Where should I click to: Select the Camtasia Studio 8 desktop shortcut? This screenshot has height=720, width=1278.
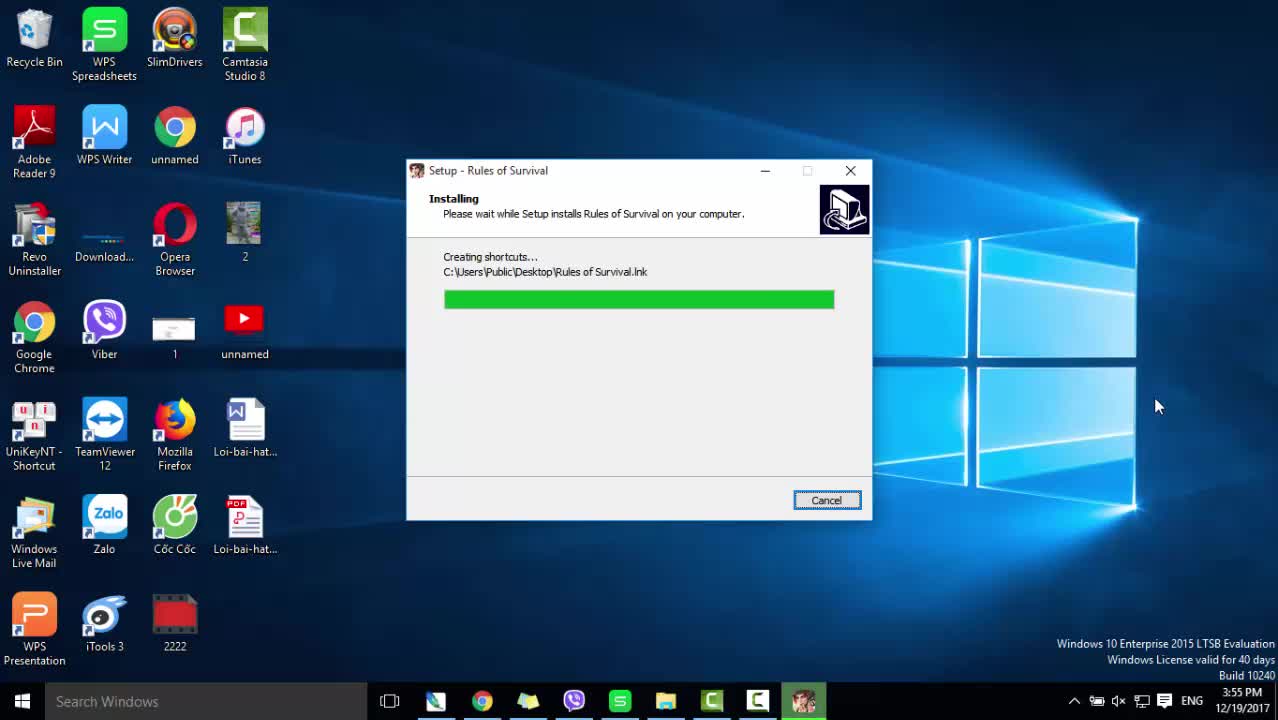[x=245, y=45]
